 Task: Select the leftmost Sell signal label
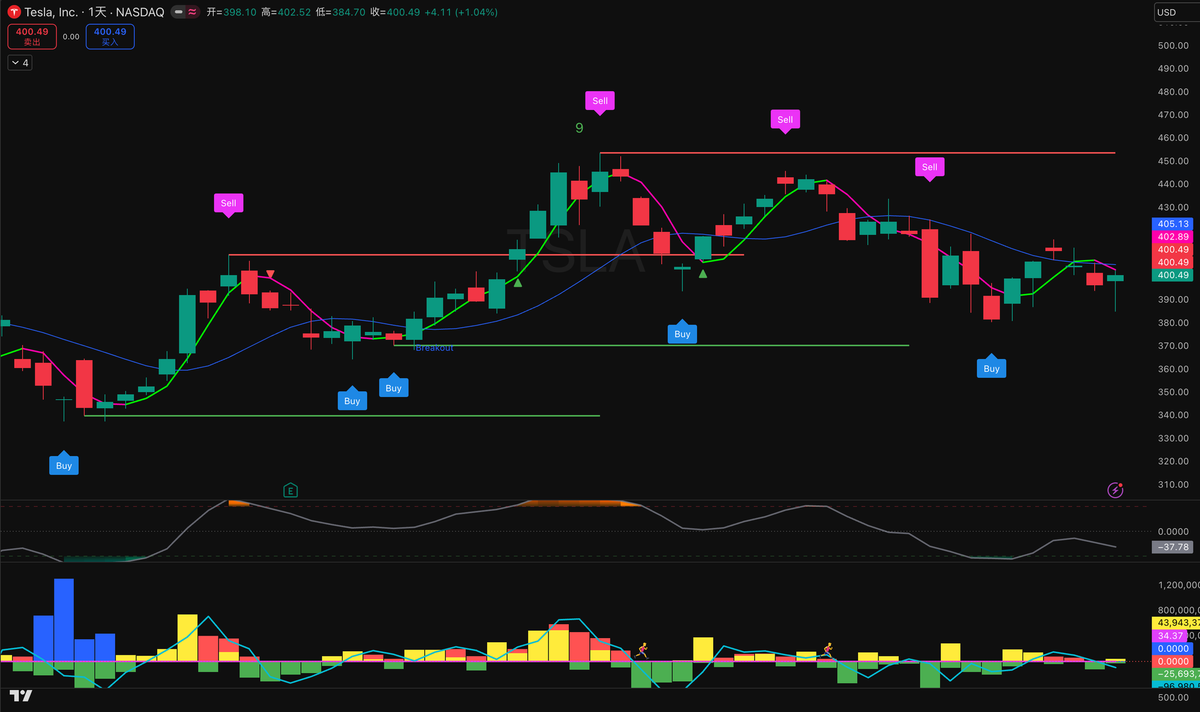point(229,203)
